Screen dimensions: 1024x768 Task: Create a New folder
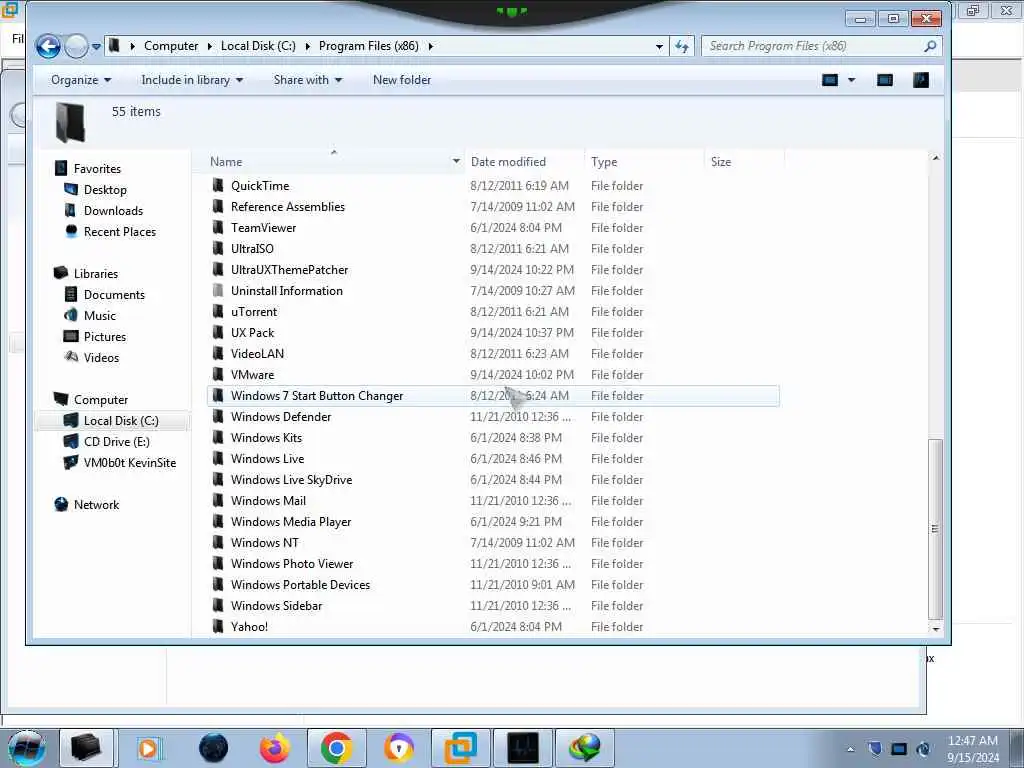coord(402,80)
